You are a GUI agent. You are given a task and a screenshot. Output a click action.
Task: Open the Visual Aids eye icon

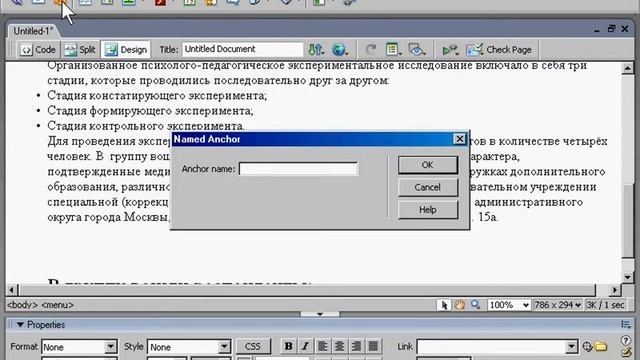coord(417,50)
